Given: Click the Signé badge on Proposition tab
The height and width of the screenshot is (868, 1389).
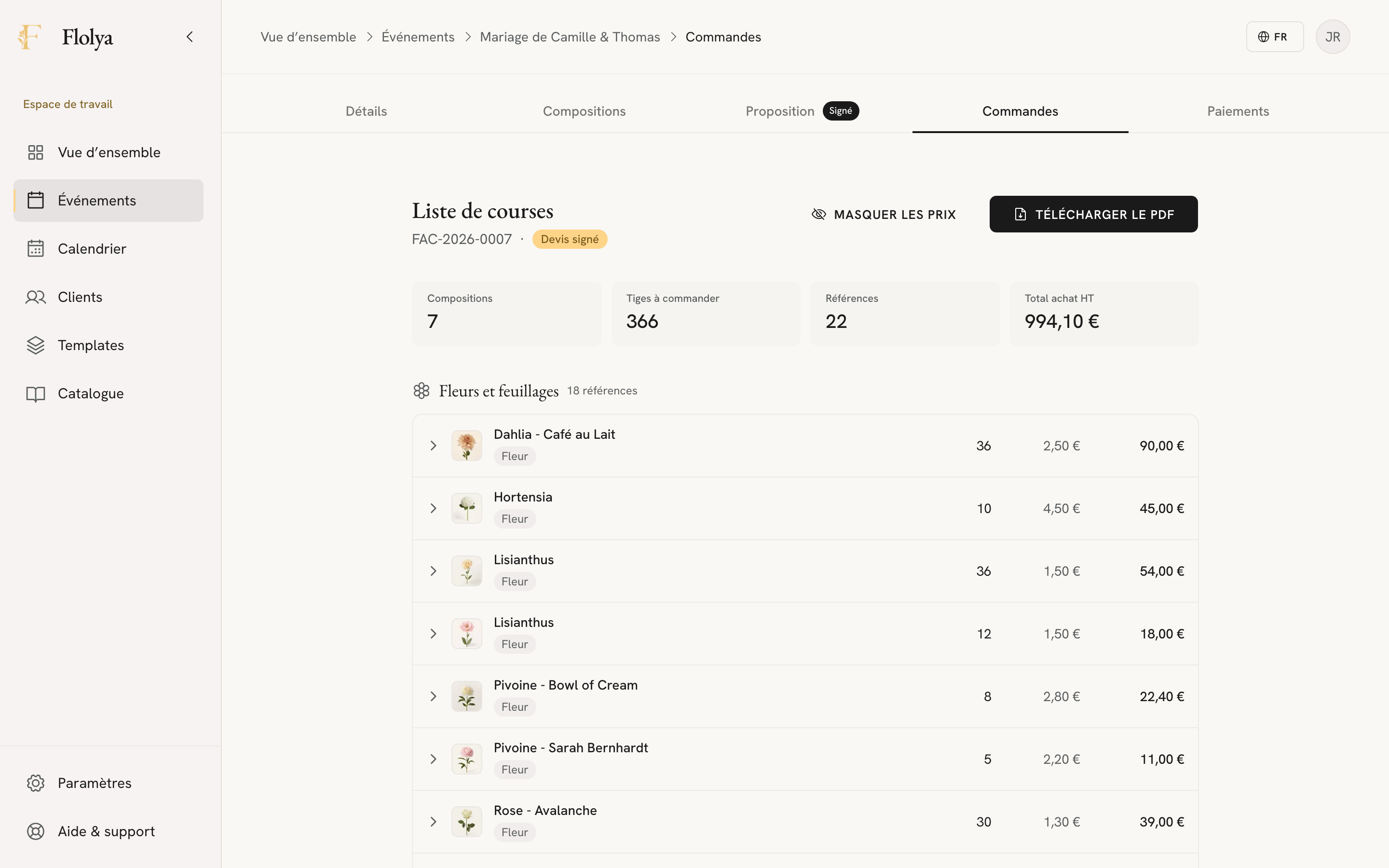Looking at the screenshot, I should tap(840, 111).
